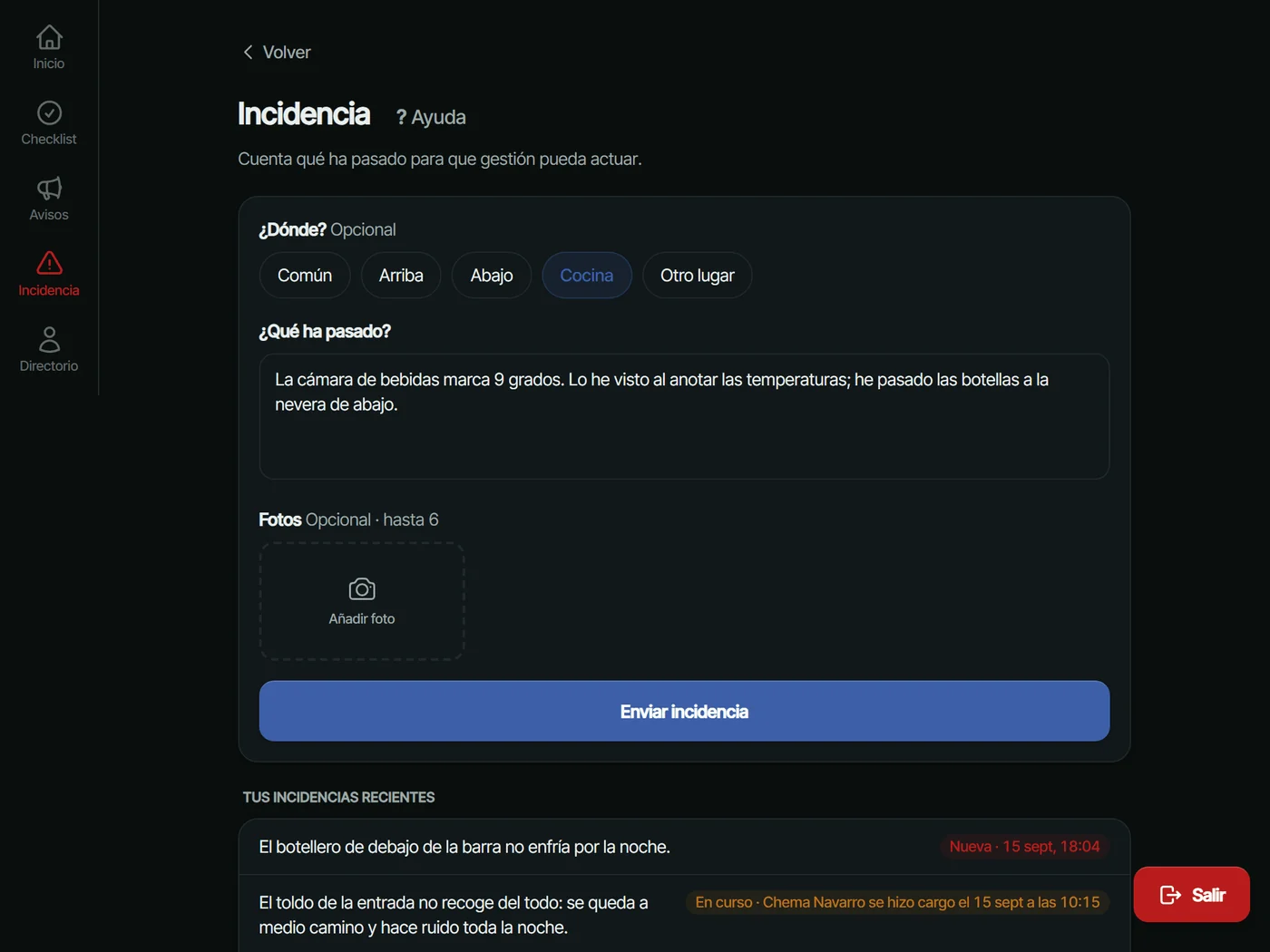The width and height of the screenshot is (1270, 952).
Task: Open the Avisos megaphone icon
Action: [49, 188]
